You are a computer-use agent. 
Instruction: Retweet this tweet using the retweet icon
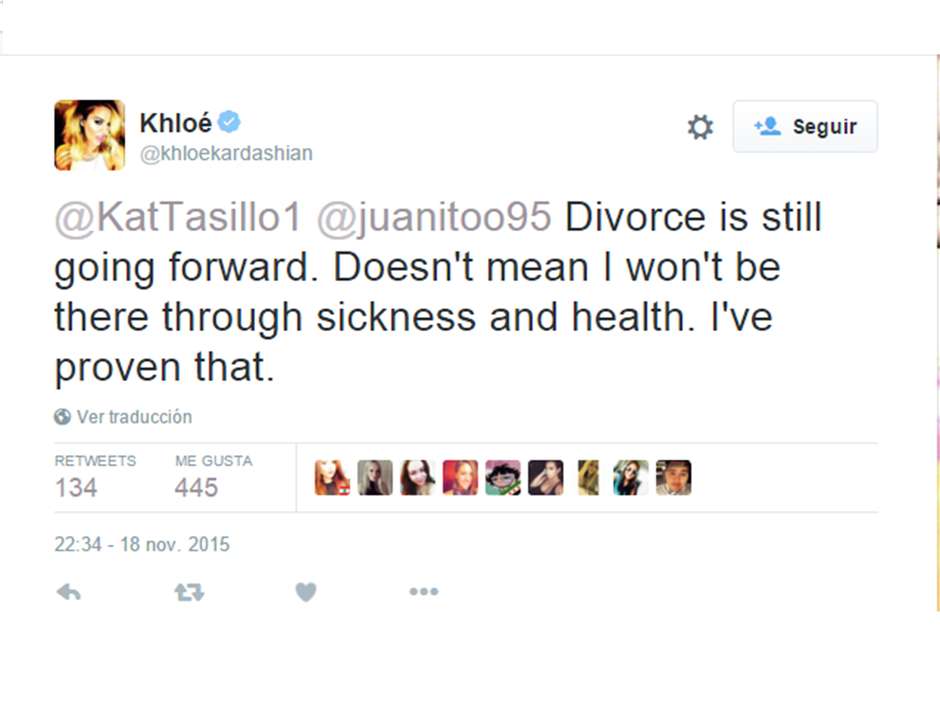tap(189, 592)
